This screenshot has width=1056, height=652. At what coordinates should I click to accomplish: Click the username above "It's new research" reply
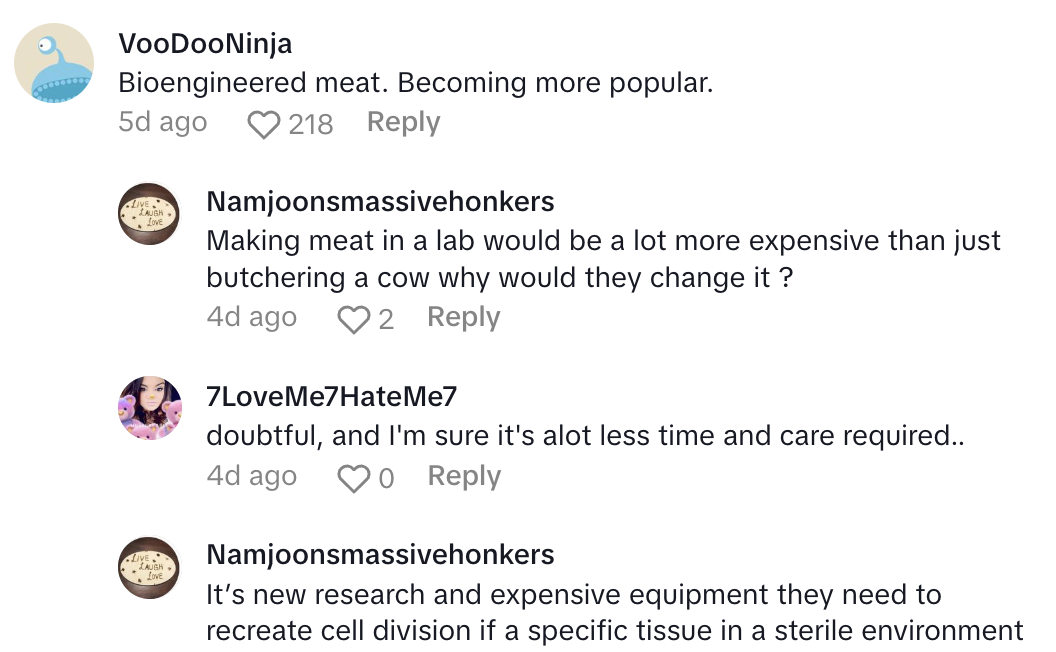pos(380,555)
